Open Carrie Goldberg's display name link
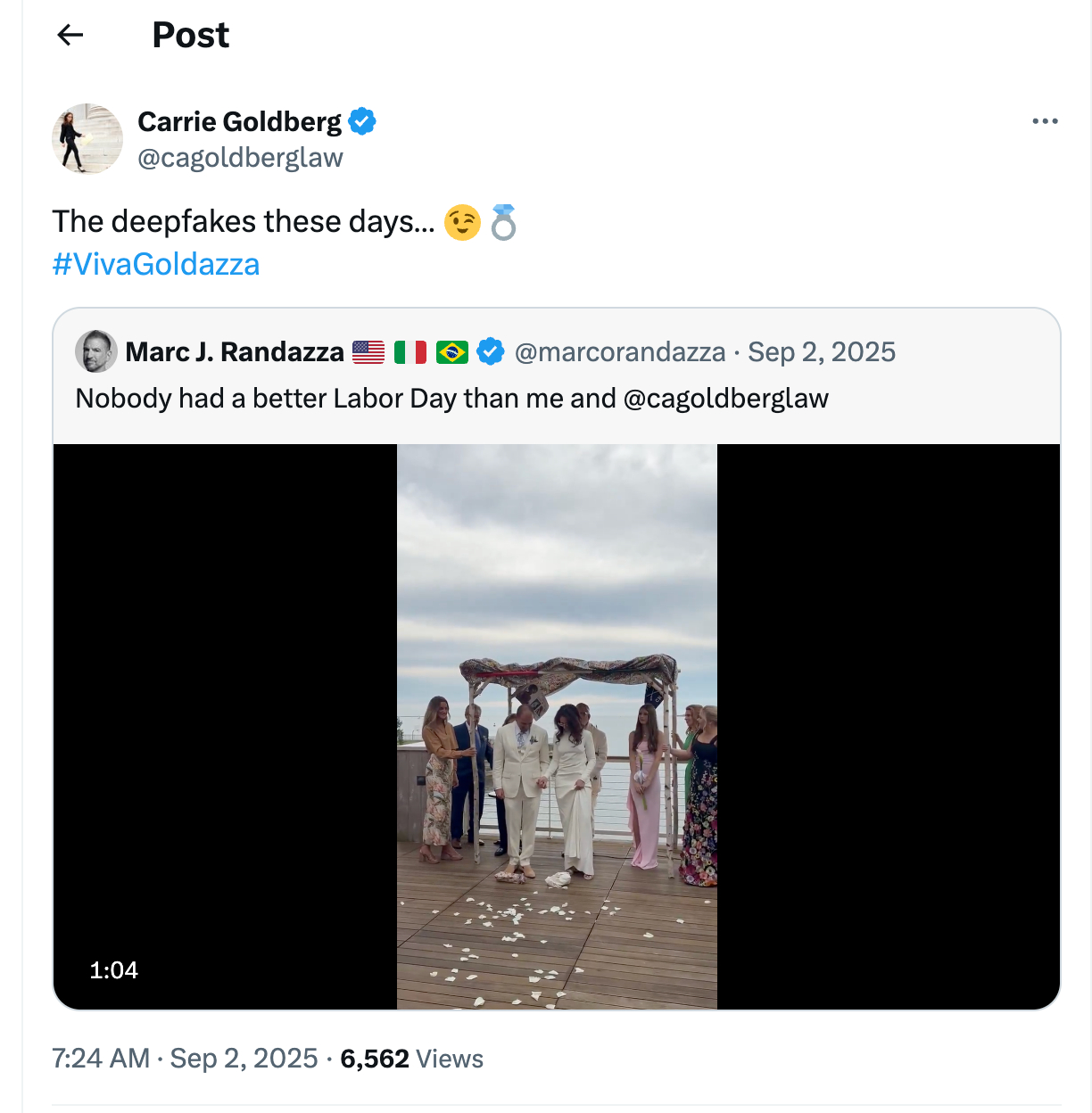 click(239, 121)
